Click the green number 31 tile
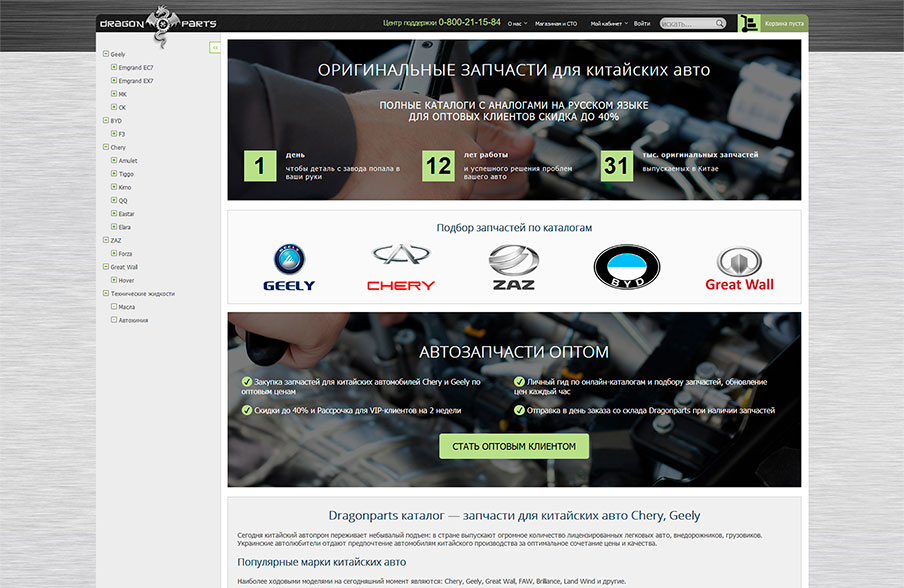This screenshot has width=904, height=588. (x=616, y=166)
